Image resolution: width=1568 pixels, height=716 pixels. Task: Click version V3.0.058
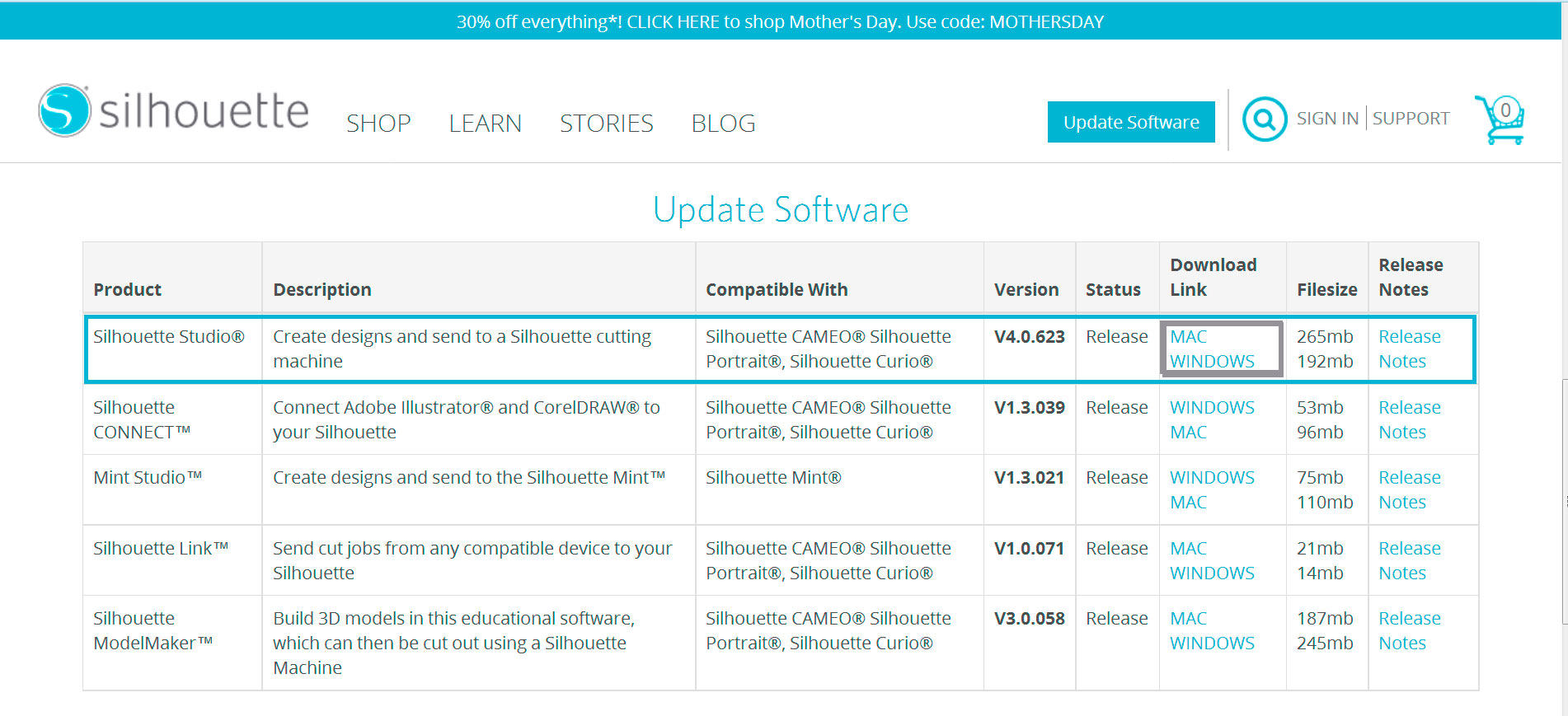(1030, 619)
